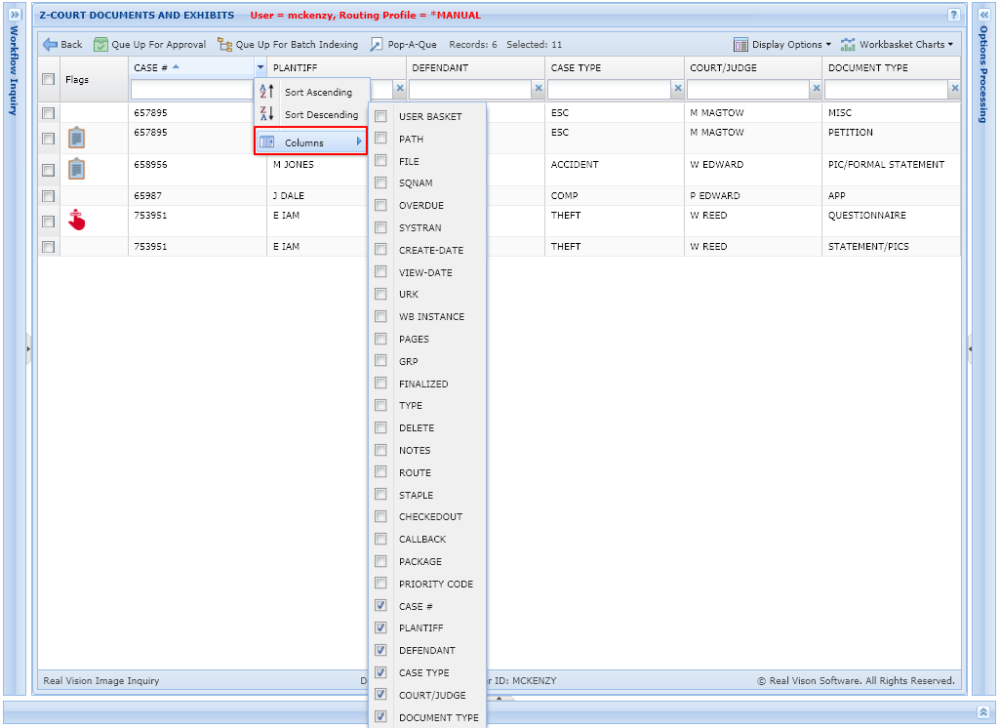Click the CASE # filter input field

193,89
